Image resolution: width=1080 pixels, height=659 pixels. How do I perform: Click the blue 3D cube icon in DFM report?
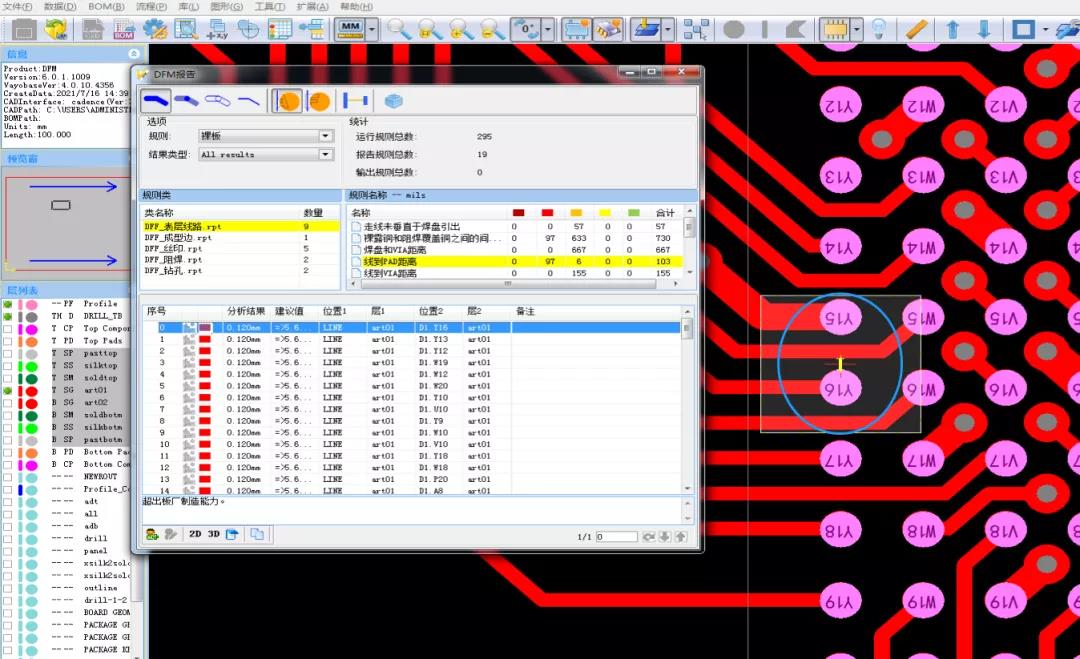pyautogui.click(x=393, y=100)
